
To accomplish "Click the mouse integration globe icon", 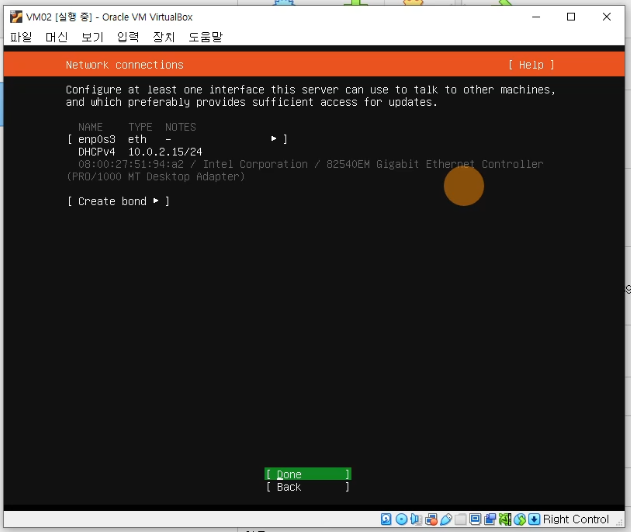I will tap(520, 519).
